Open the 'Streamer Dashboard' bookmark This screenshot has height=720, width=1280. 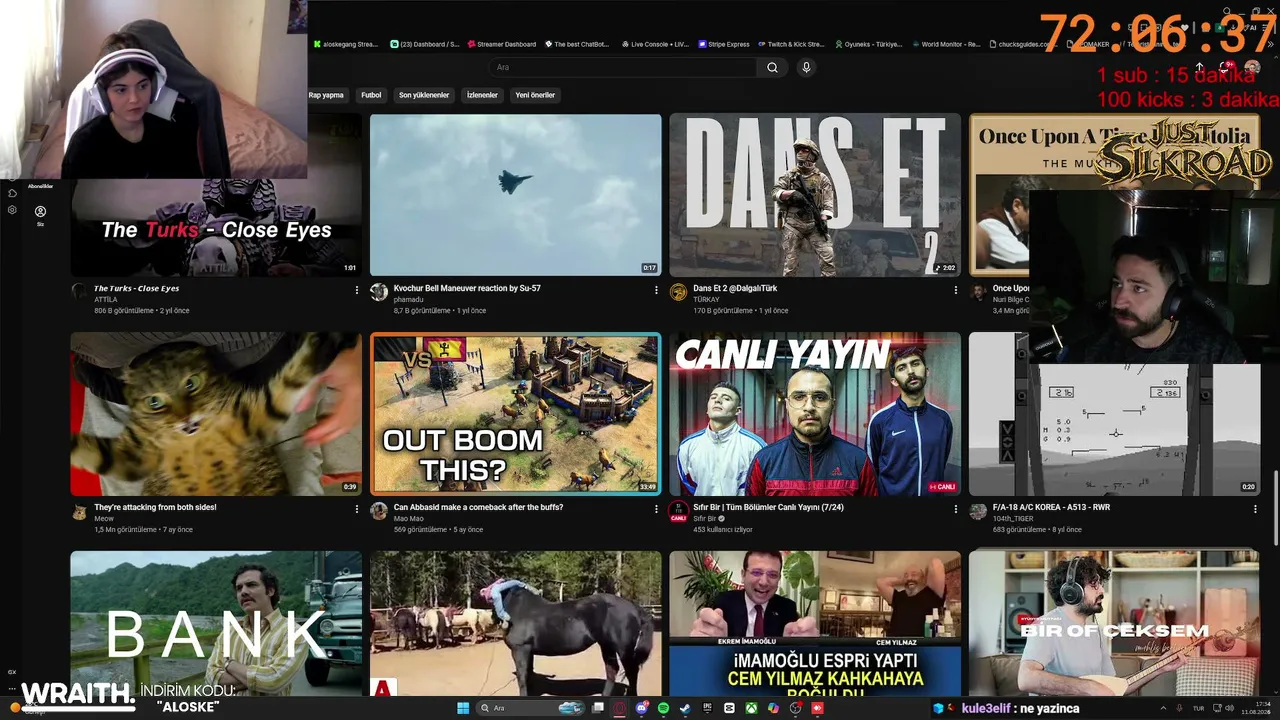click(x=501, y=44)
